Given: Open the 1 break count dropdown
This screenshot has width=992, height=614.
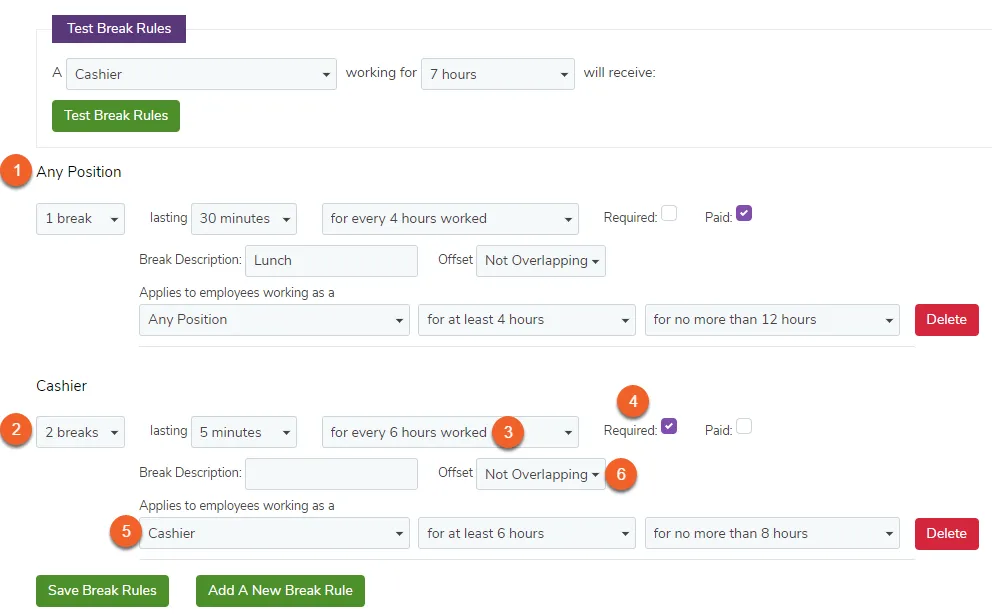Looking at the screenshot, I should click(x=80, y=219).
